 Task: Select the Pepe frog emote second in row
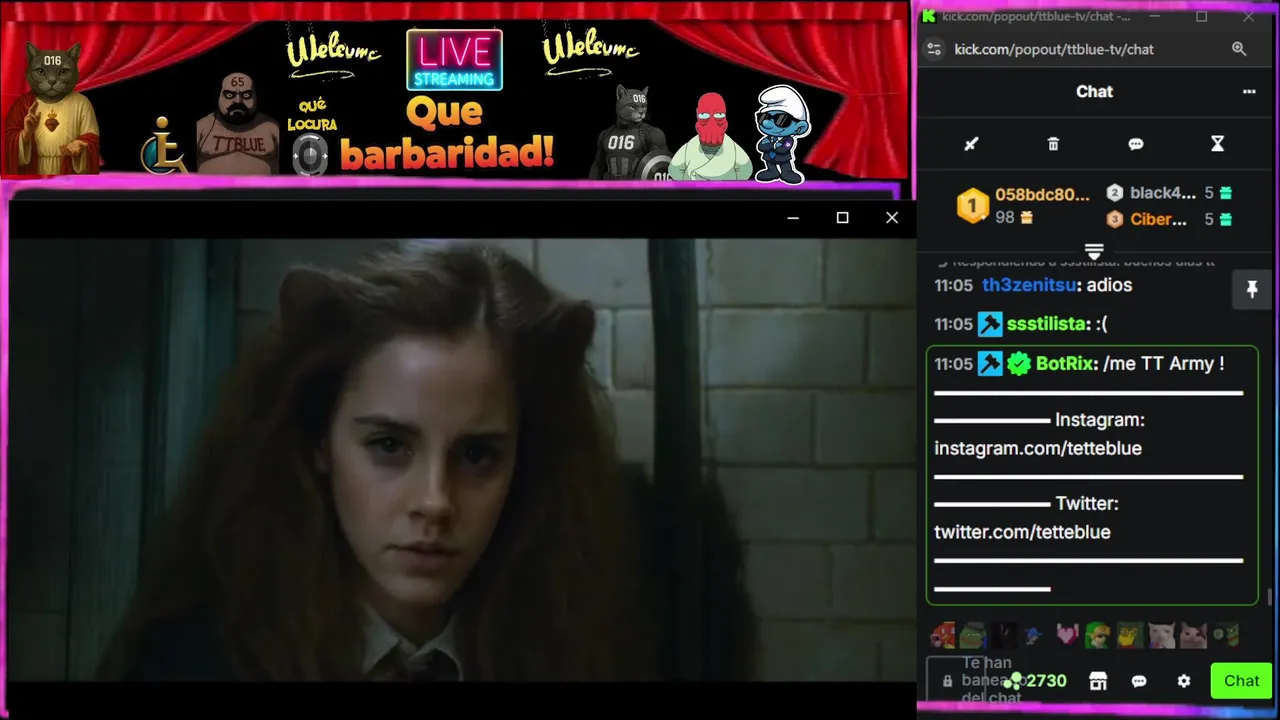[x=973, y=634]
